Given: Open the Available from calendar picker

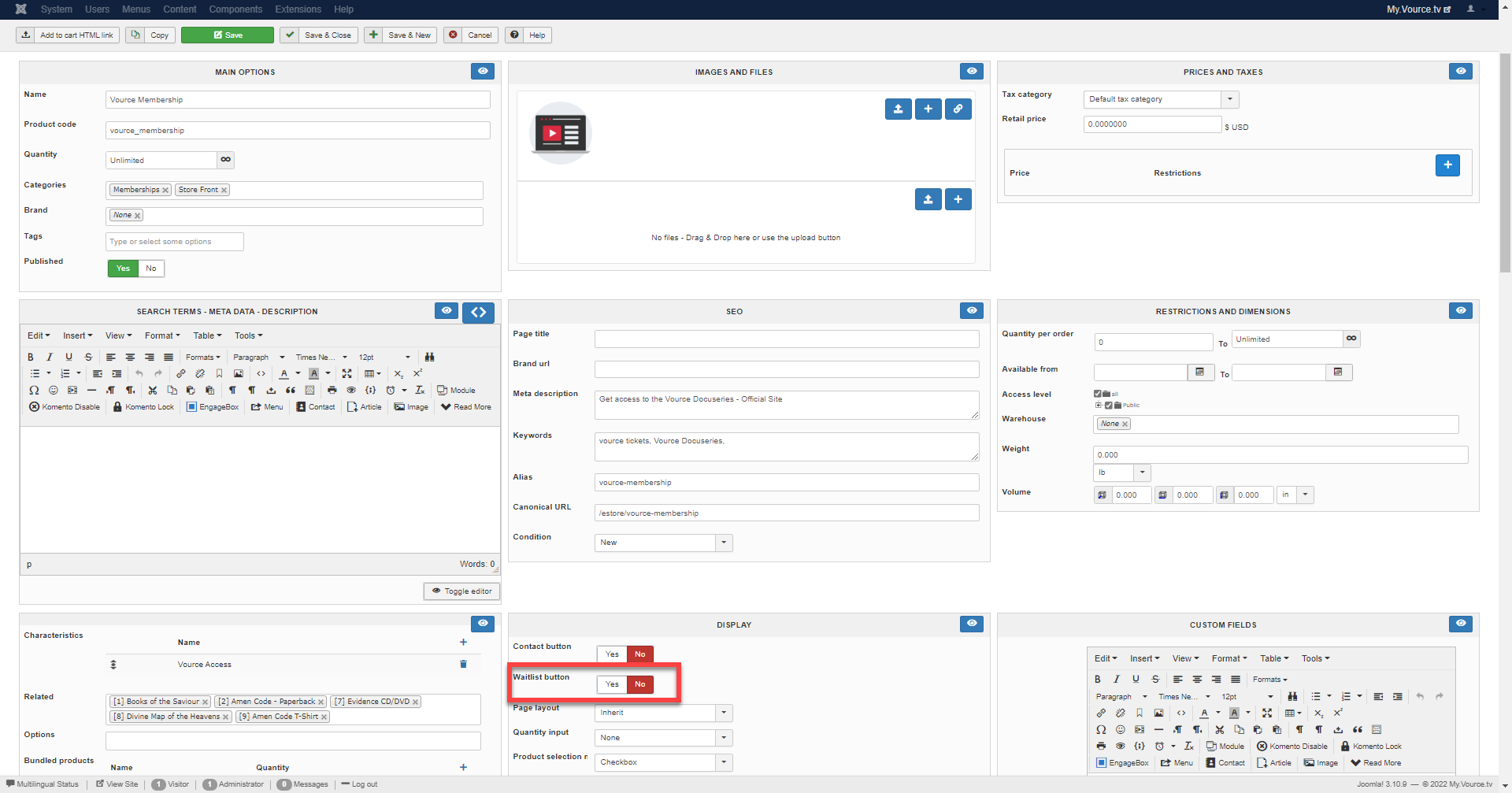Looking at the screenshot, I should (x=1199, y=372).
